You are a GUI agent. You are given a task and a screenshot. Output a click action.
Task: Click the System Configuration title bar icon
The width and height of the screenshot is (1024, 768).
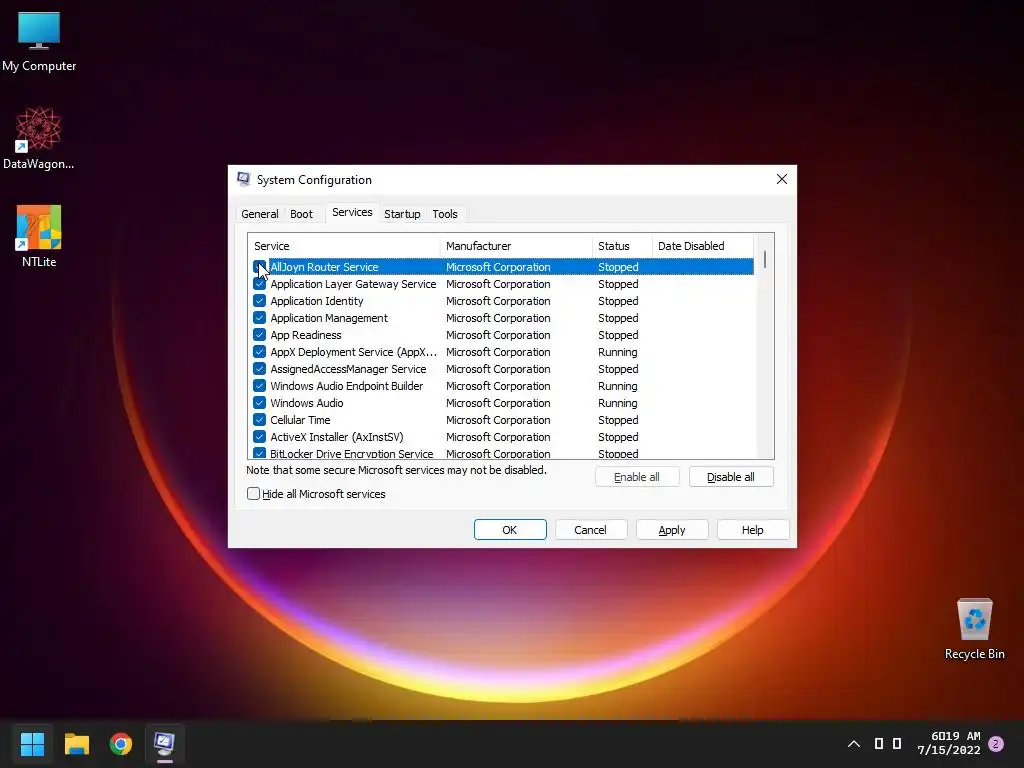pos(244,180)
